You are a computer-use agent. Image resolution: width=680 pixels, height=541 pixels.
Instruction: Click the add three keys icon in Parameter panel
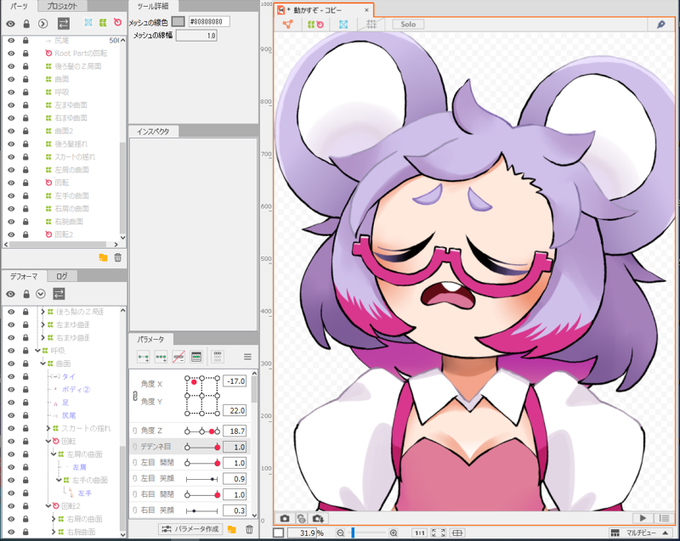point(161,357)
